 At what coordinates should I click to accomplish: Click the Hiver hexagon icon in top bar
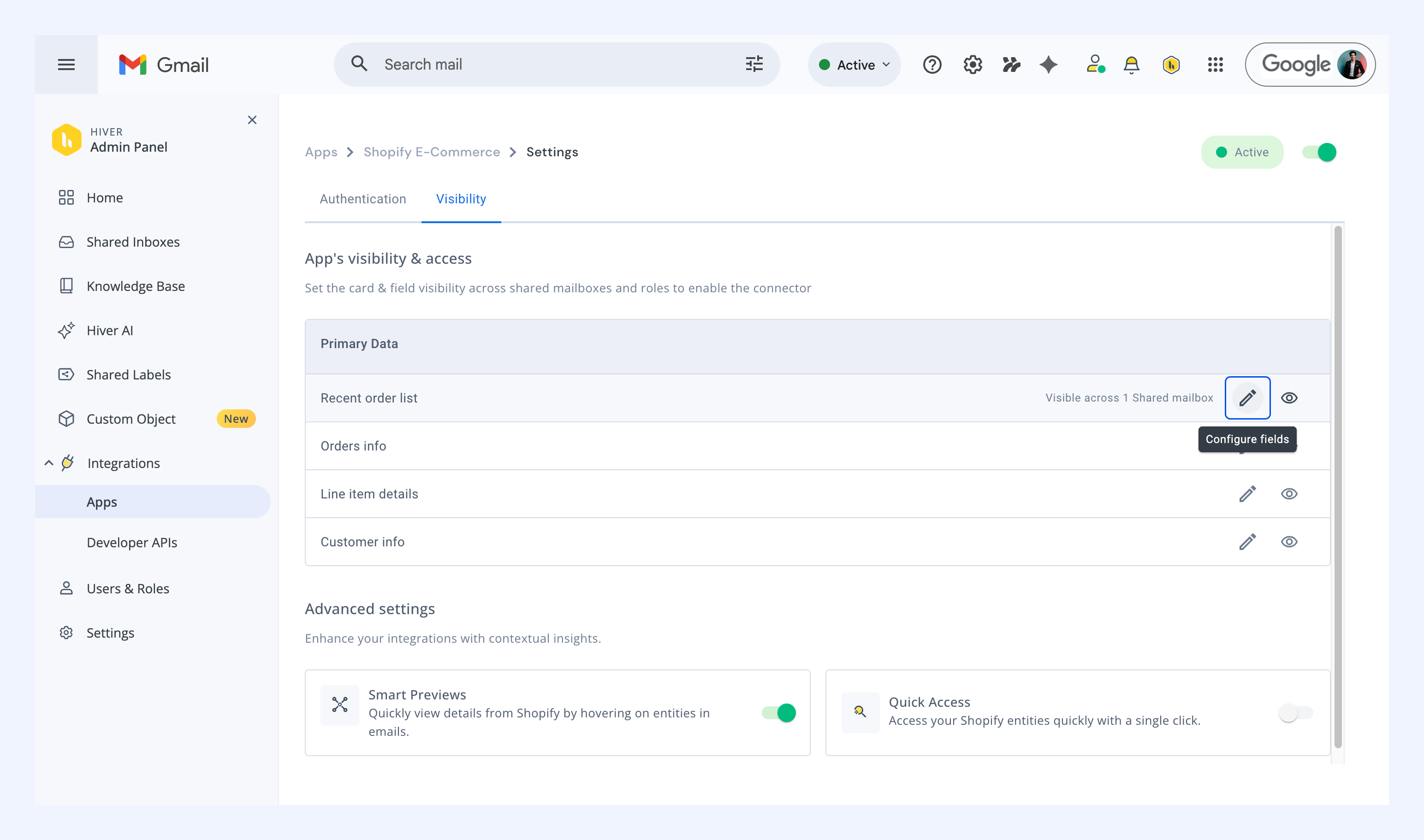pyautogui.click(x=1171, y=65)
